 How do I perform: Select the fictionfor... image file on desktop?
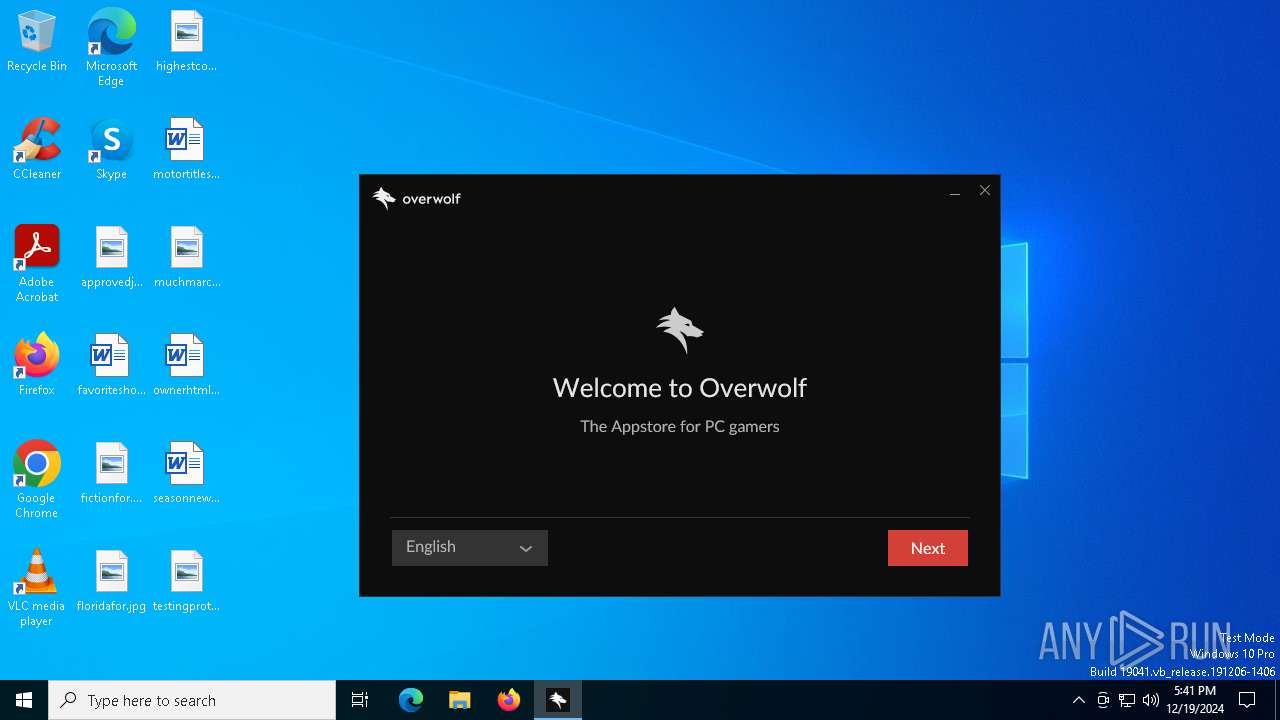click(111, 474)
